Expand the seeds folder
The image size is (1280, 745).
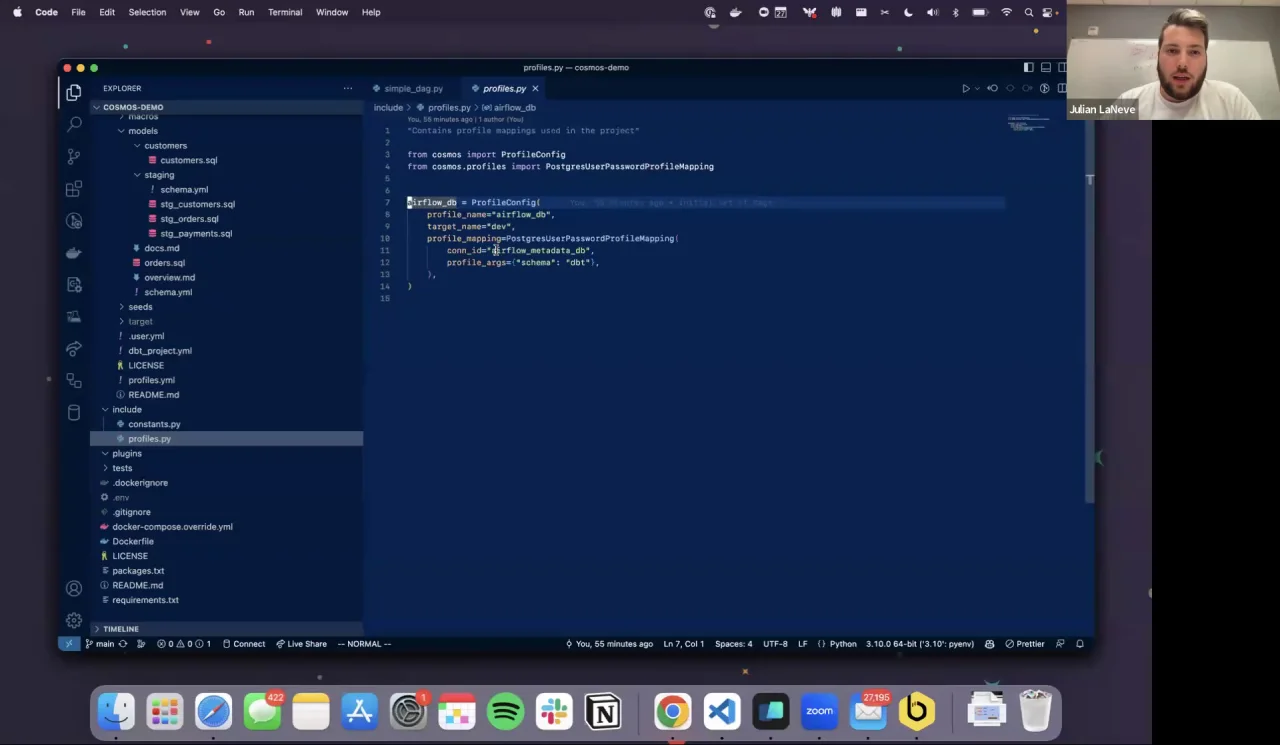tap(140, 307)
